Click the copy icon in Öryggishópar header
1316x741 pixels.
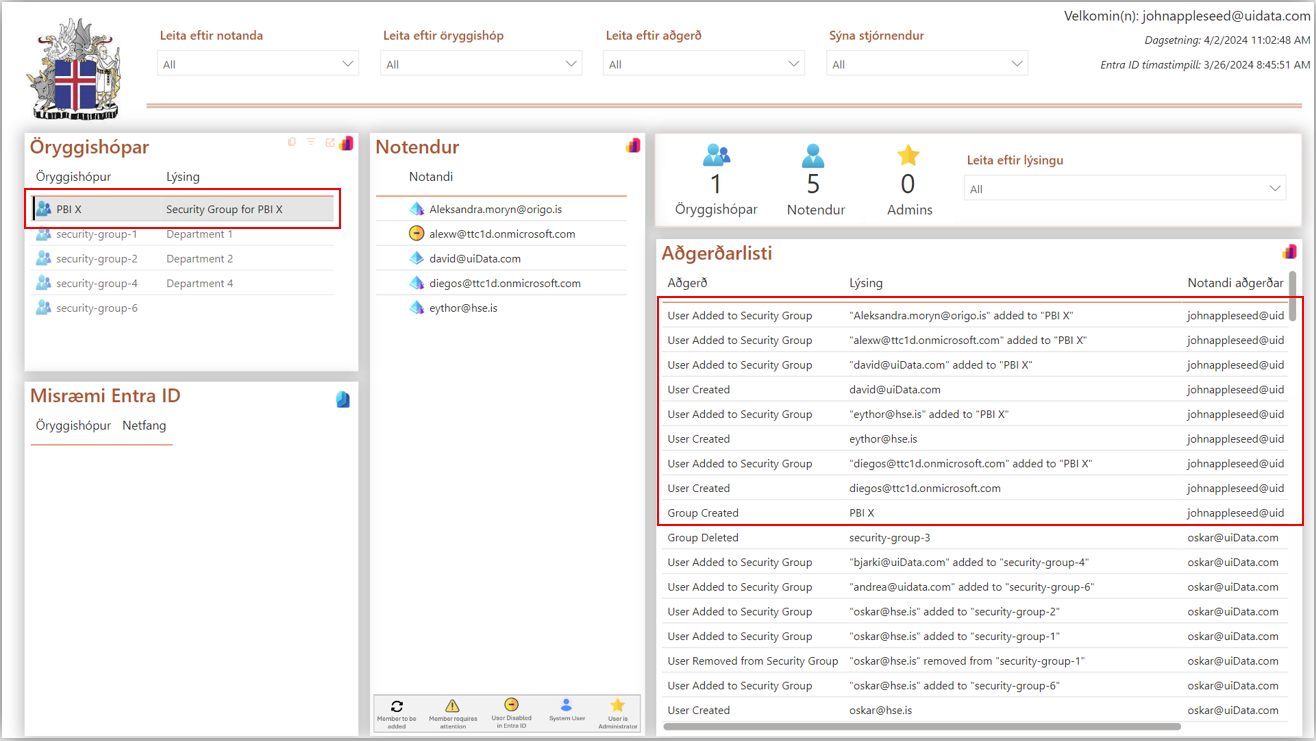click(292, 143)
